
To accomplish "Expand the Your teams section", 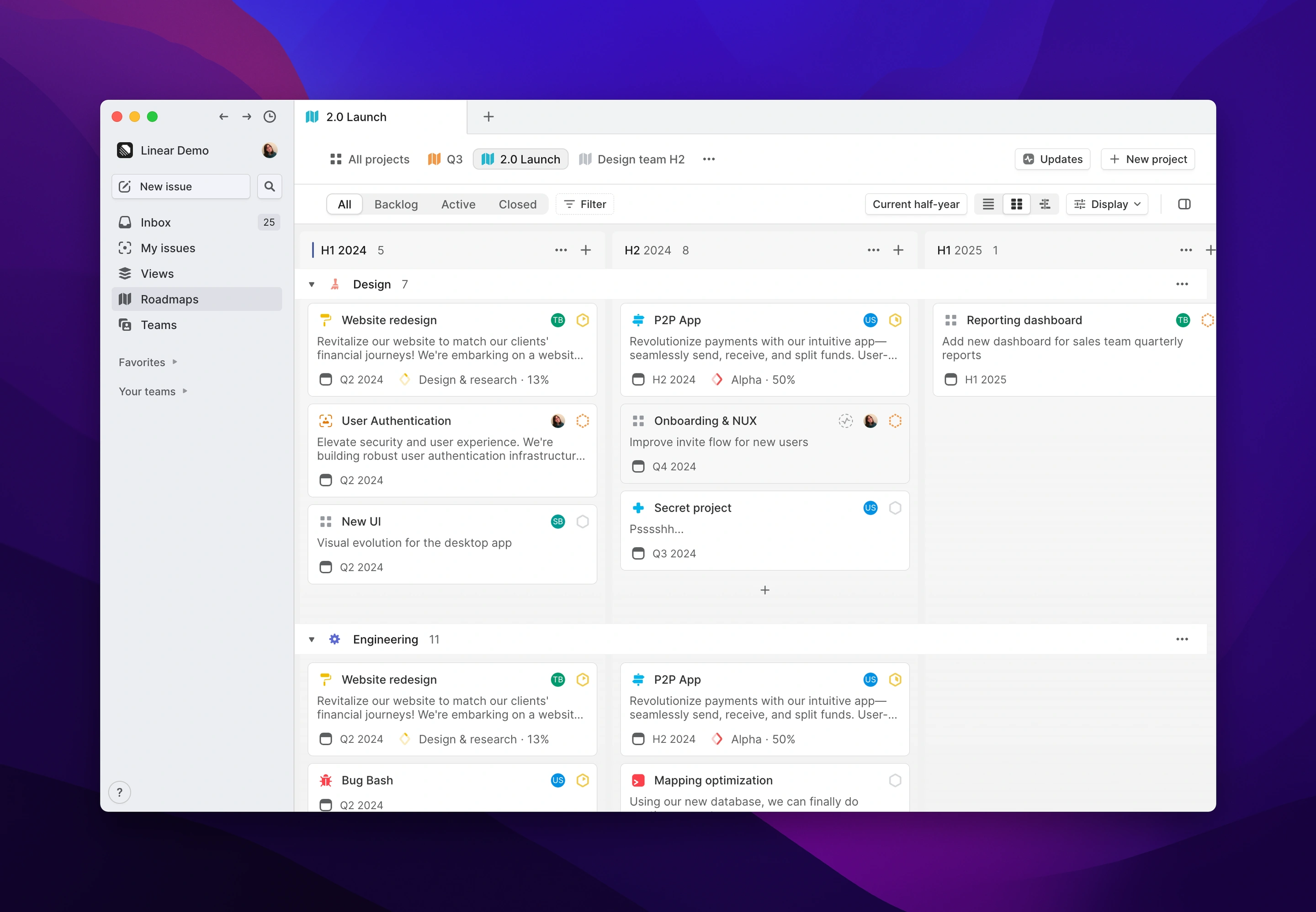I will pos(153,391).
